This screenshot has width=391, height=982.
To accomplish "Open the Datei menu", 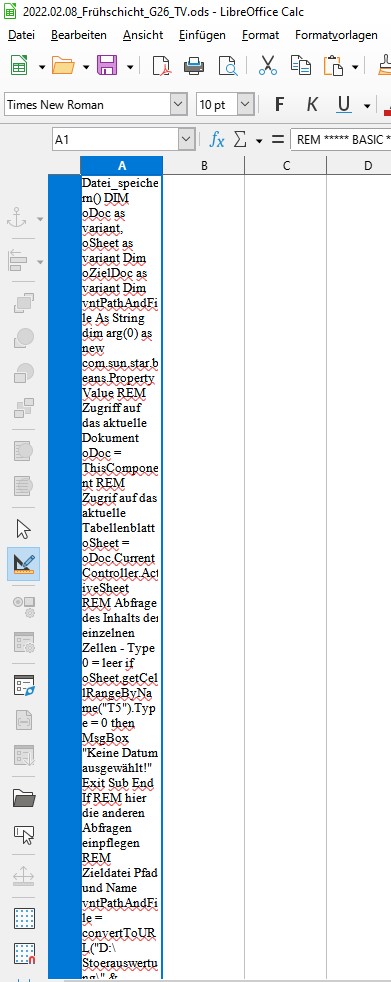I will 21,35.
